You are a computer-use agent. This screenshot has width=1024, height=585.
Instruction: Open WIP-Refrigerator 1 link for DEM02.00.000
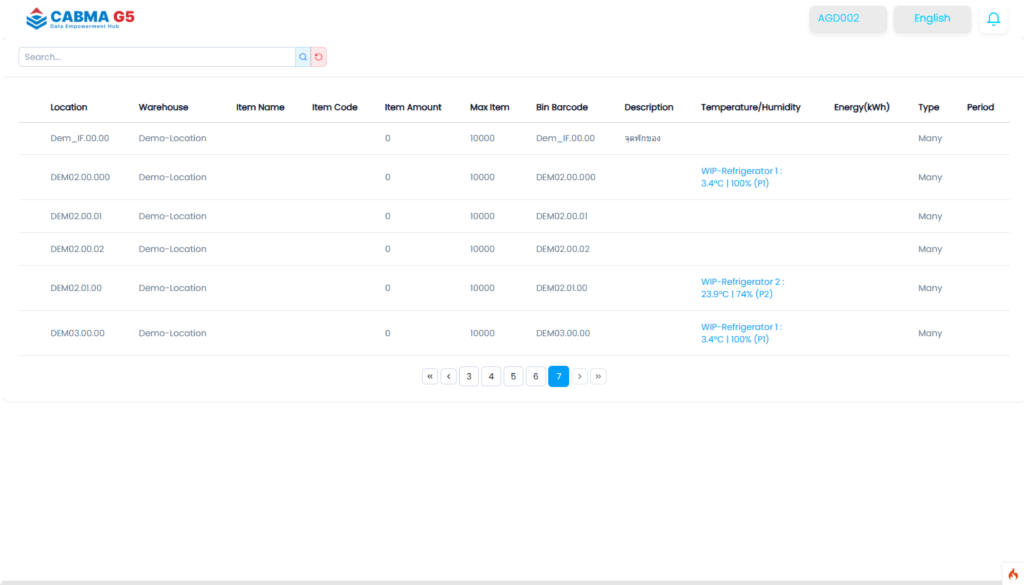click(x=740, y=177)
